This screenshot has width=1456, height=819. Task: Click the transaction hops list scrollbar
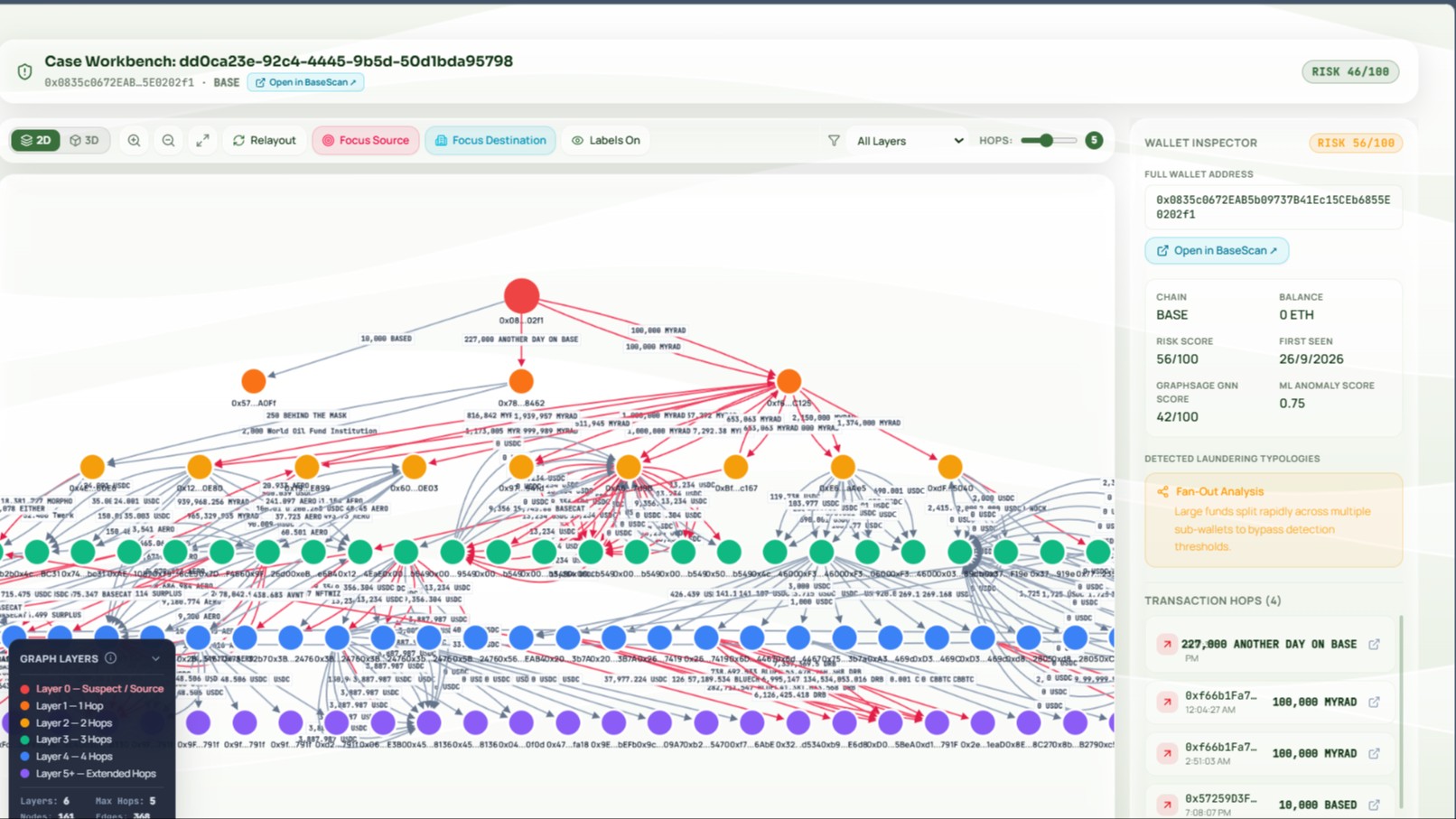(x=1401, y=713)
